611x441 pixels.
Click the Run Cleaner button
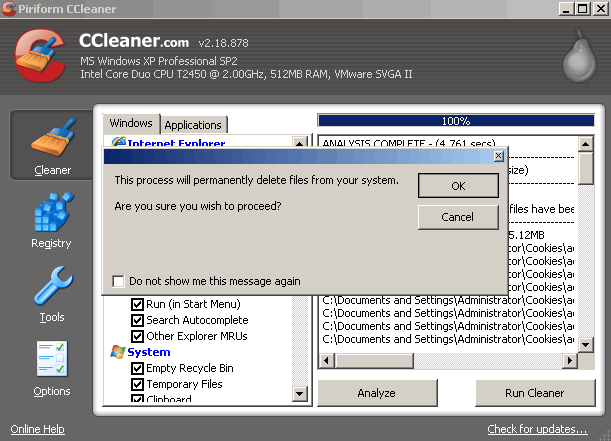[535, 393]
